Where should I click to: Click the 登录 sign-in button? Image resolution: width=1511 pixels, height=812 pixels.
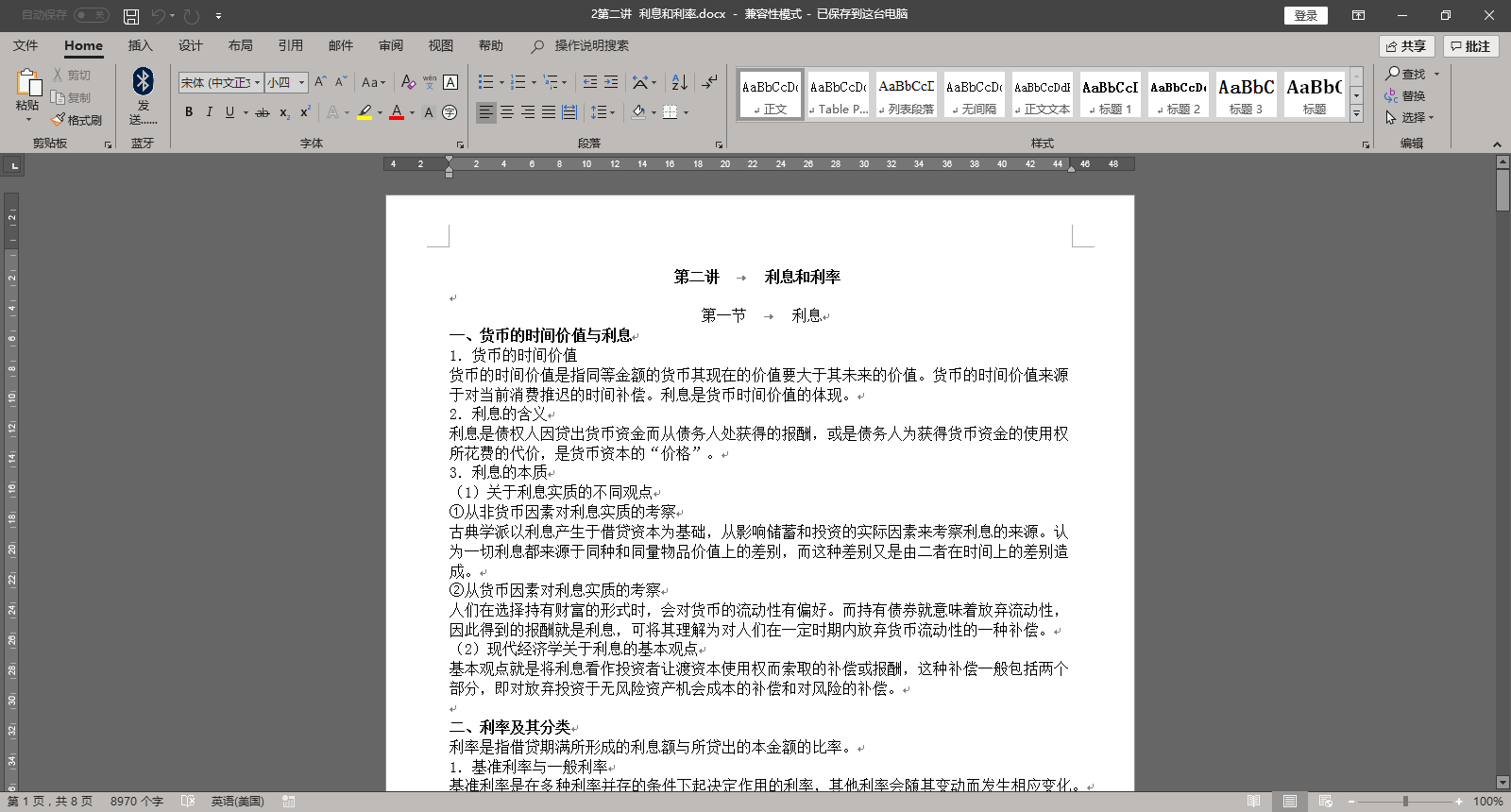click(1306, 15)
